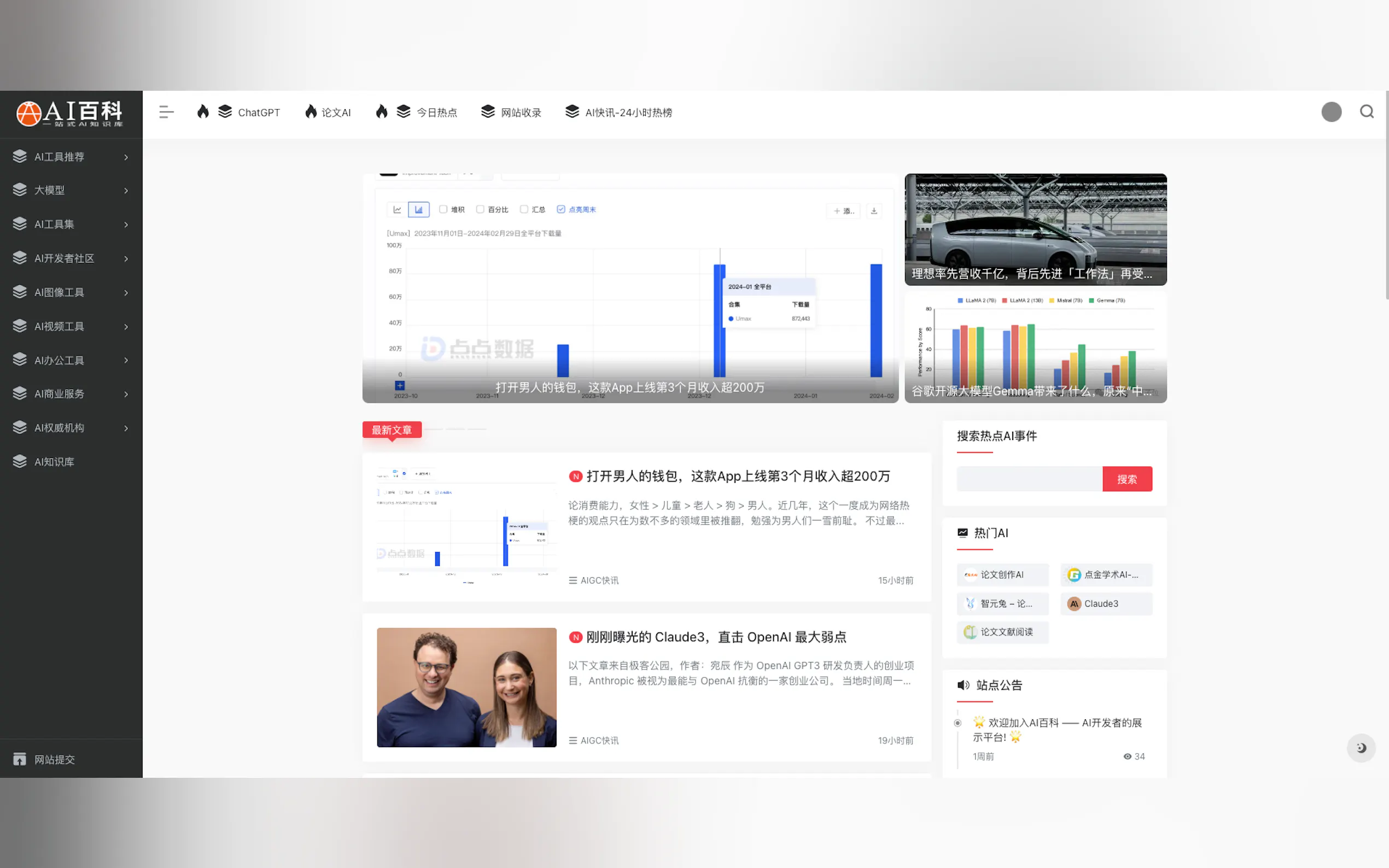
Task: Expand AI图像工具 sidebar submenu
Action: pyautogui.click(x=59, y=292)
